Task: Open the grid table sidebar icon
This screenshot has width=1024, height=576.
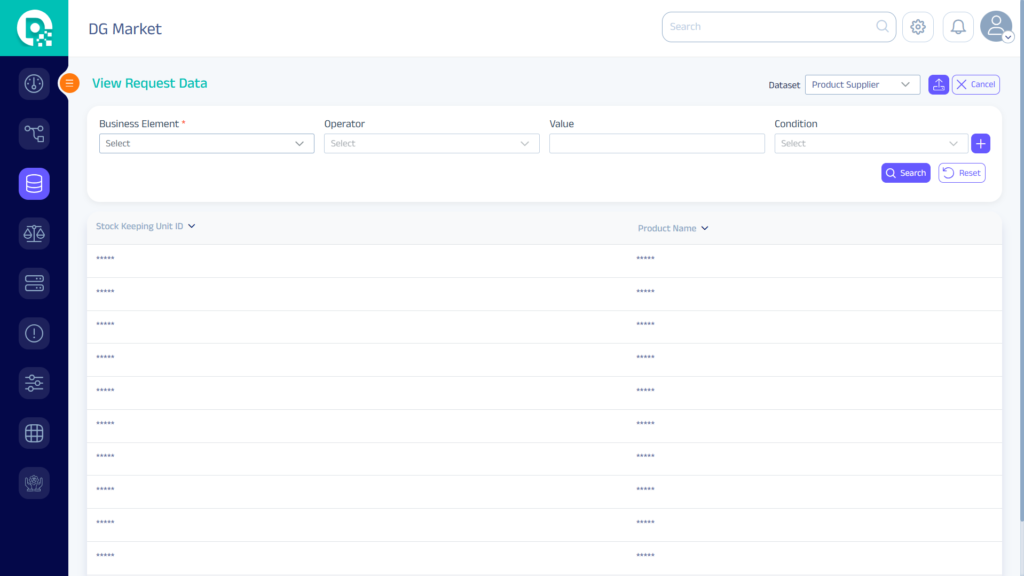Action: [x=34, y=433]
